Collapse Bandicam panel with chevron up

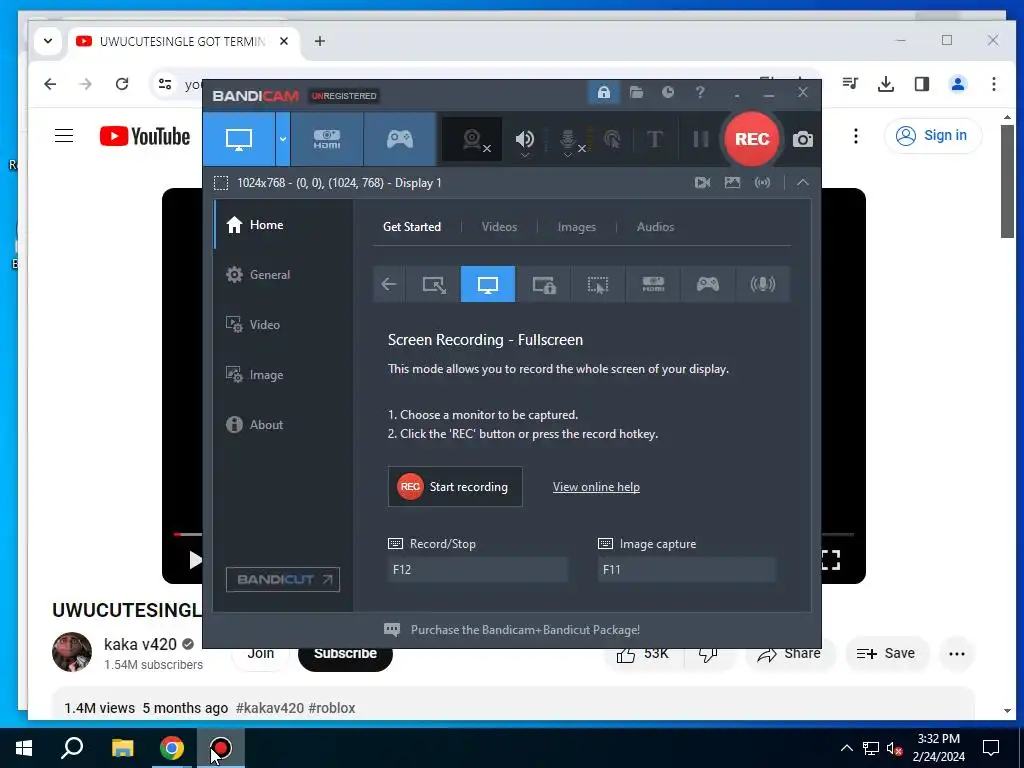[x=803, y=183]
